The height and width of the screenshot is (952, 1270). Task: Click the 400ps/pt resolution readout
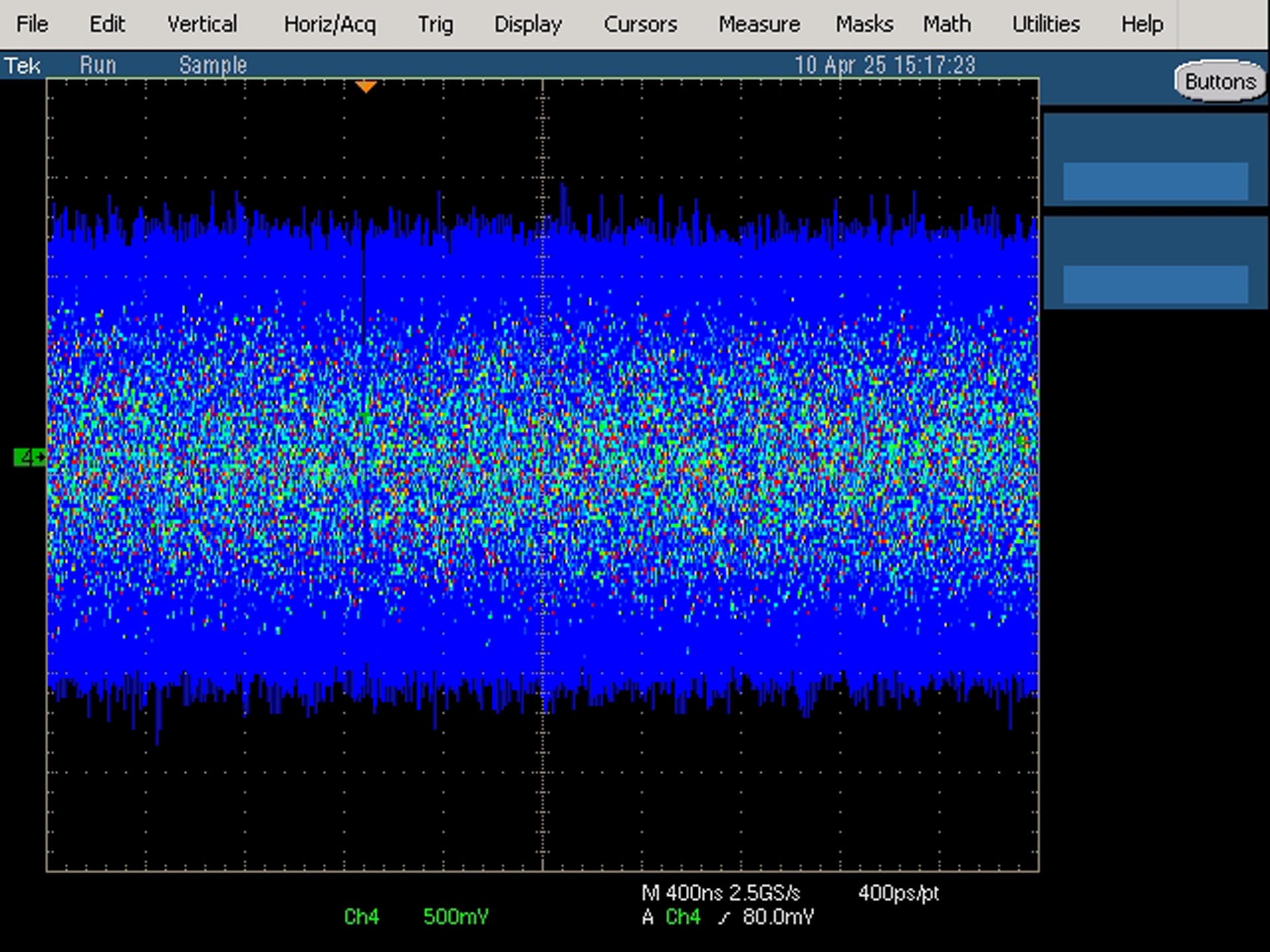point(898,893)
